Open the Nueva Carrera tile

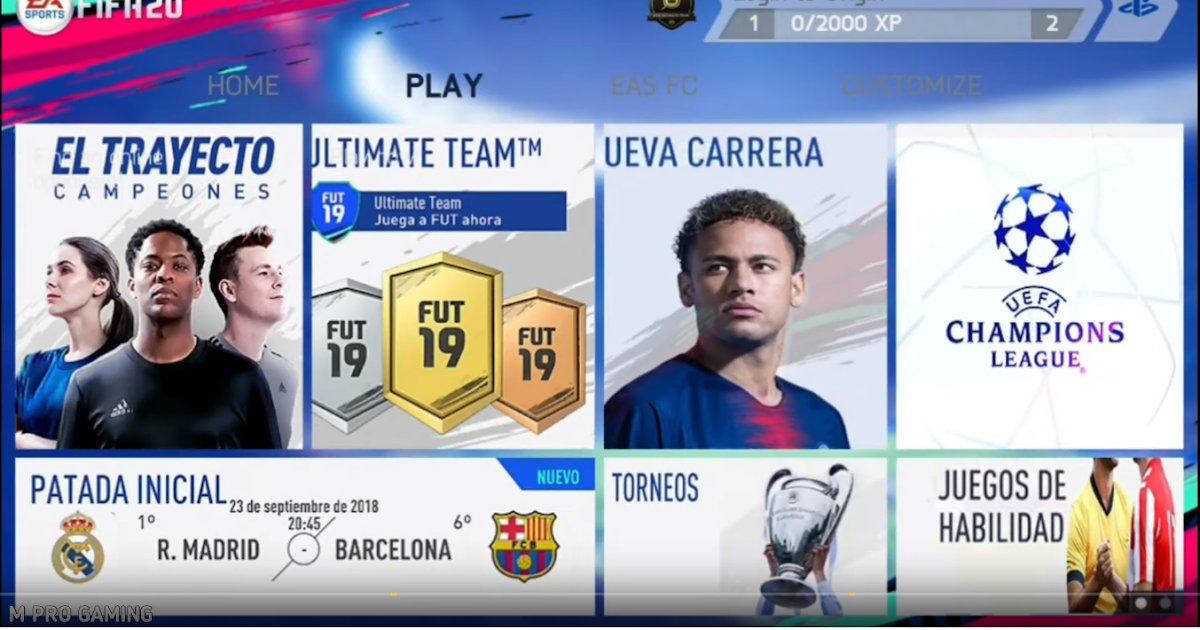(745, 286)
